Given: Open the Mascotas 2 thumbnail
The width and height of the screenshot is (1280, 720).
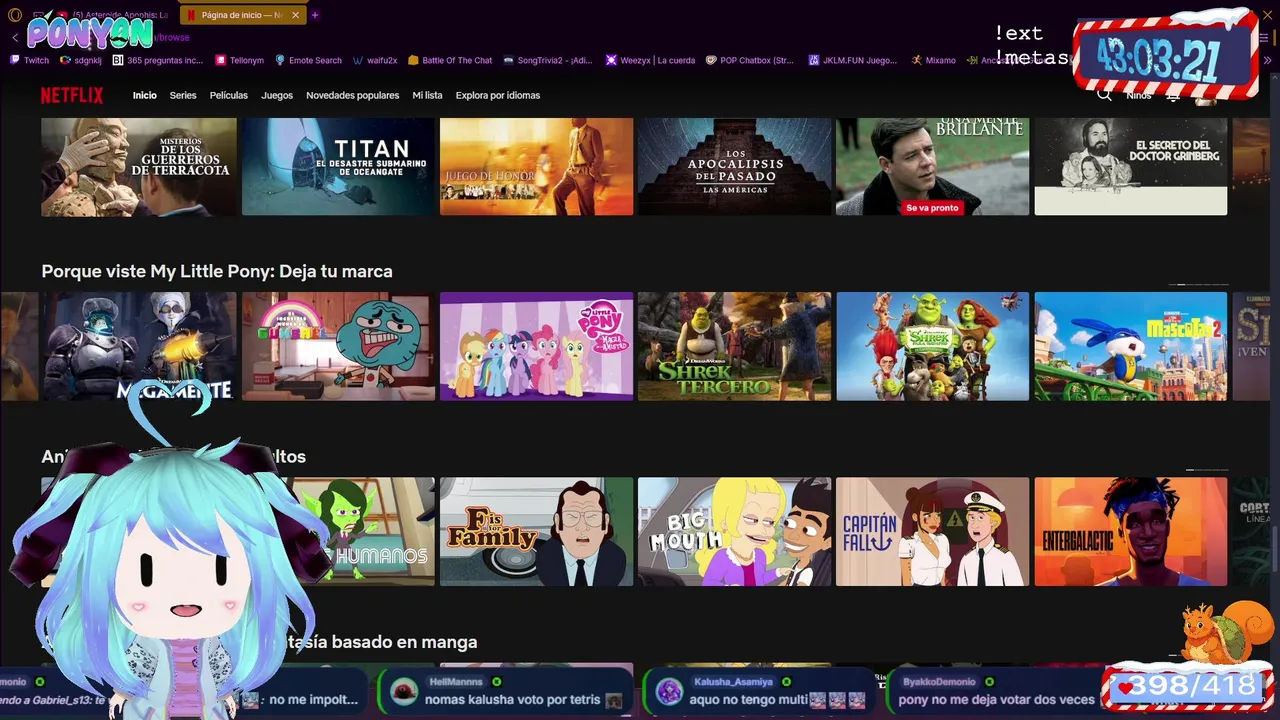Looking at the screenshot, I should click(1131, 346).
